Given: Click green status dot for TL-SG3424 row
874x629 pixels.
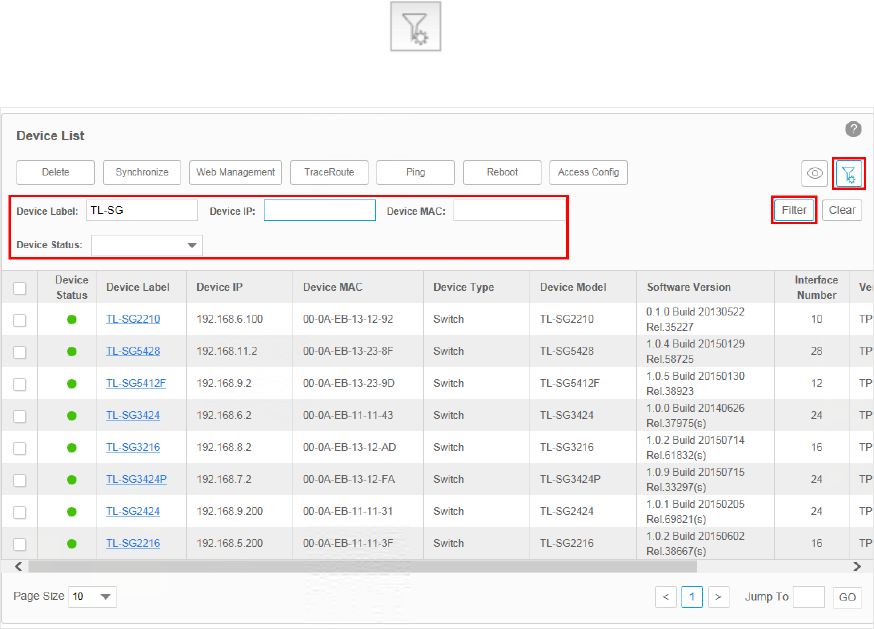Looking at the screenshot, I should [x=71, y=415].
